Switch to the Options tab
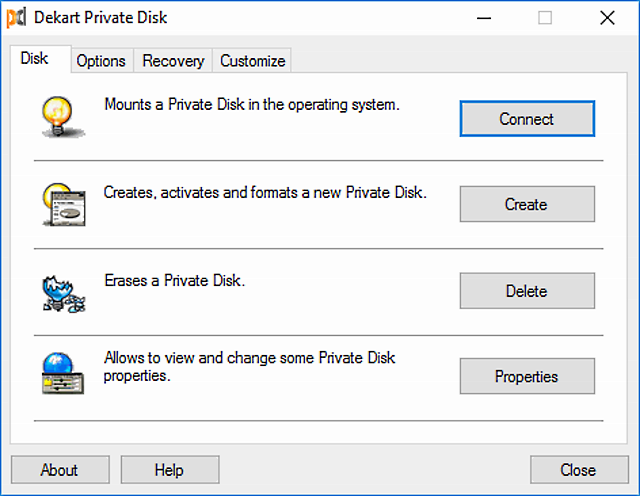This screenshot has width=640, height=496. [101, 61]
